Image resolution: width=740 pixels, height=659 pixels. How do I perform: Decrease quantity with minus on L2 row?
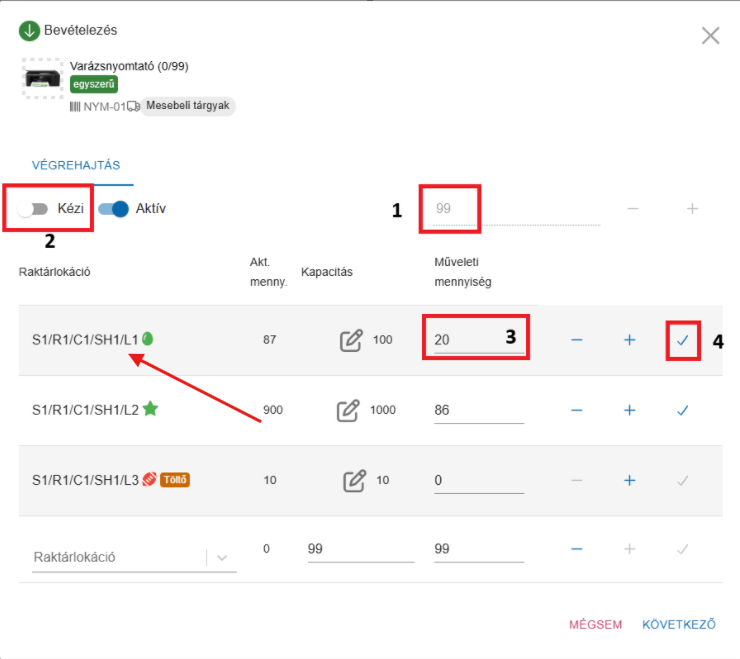click(x=577, y=410)
